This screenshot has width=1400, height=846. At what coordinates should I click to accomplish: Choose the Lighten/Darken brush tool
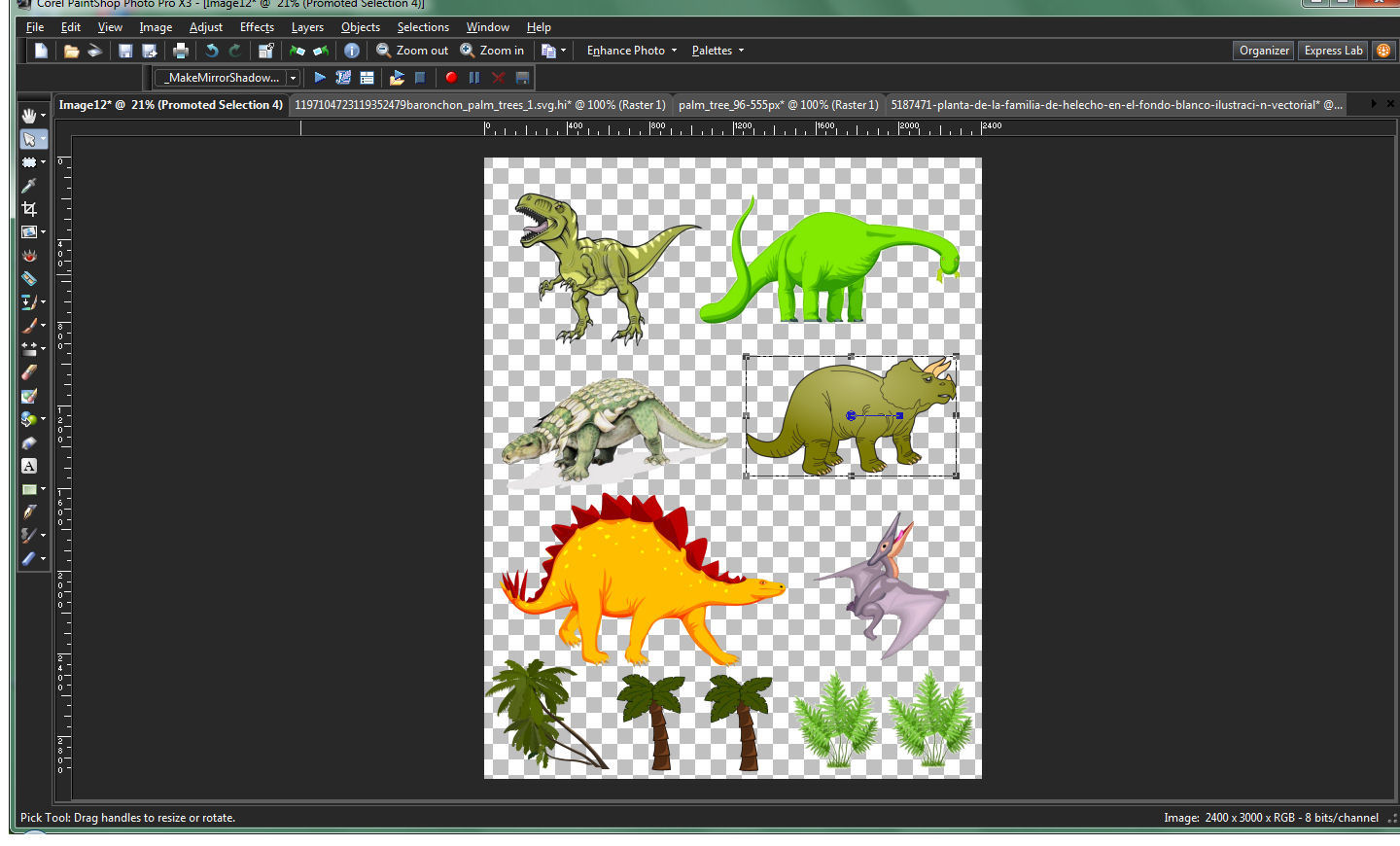click(29, 349)
